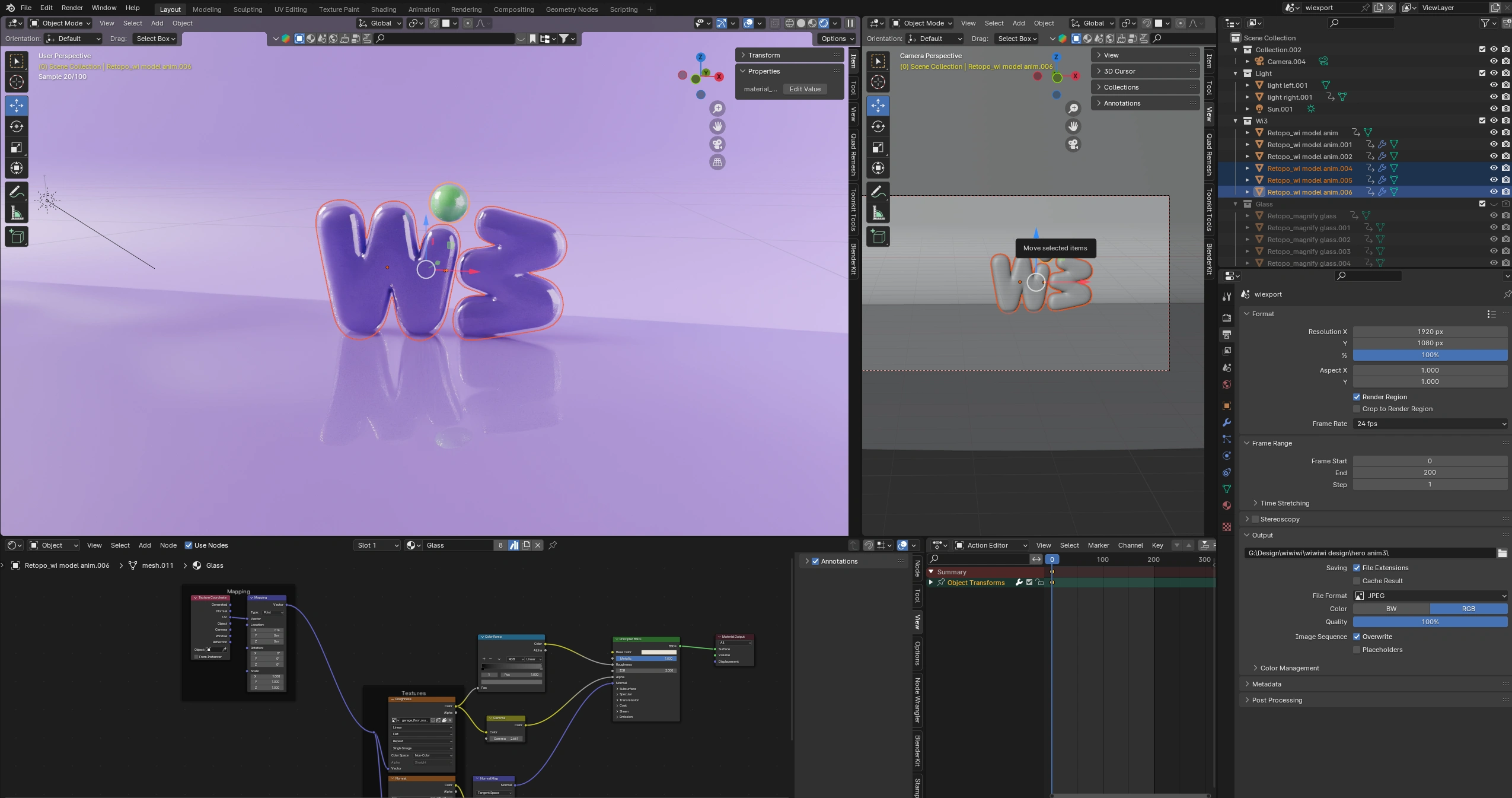Enable Crop to Render Region

pyautogui.click(x=1357, y=409)
